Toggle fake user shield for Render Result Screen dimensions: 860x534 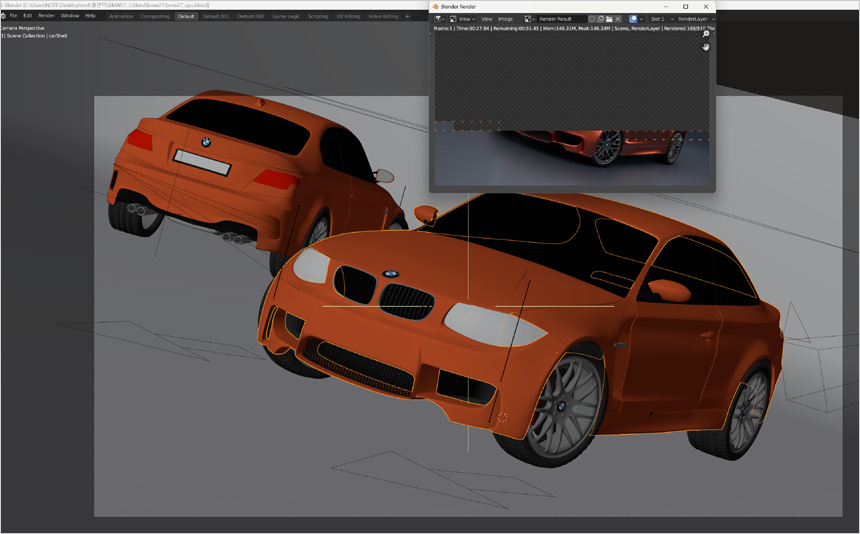[591, 19]
